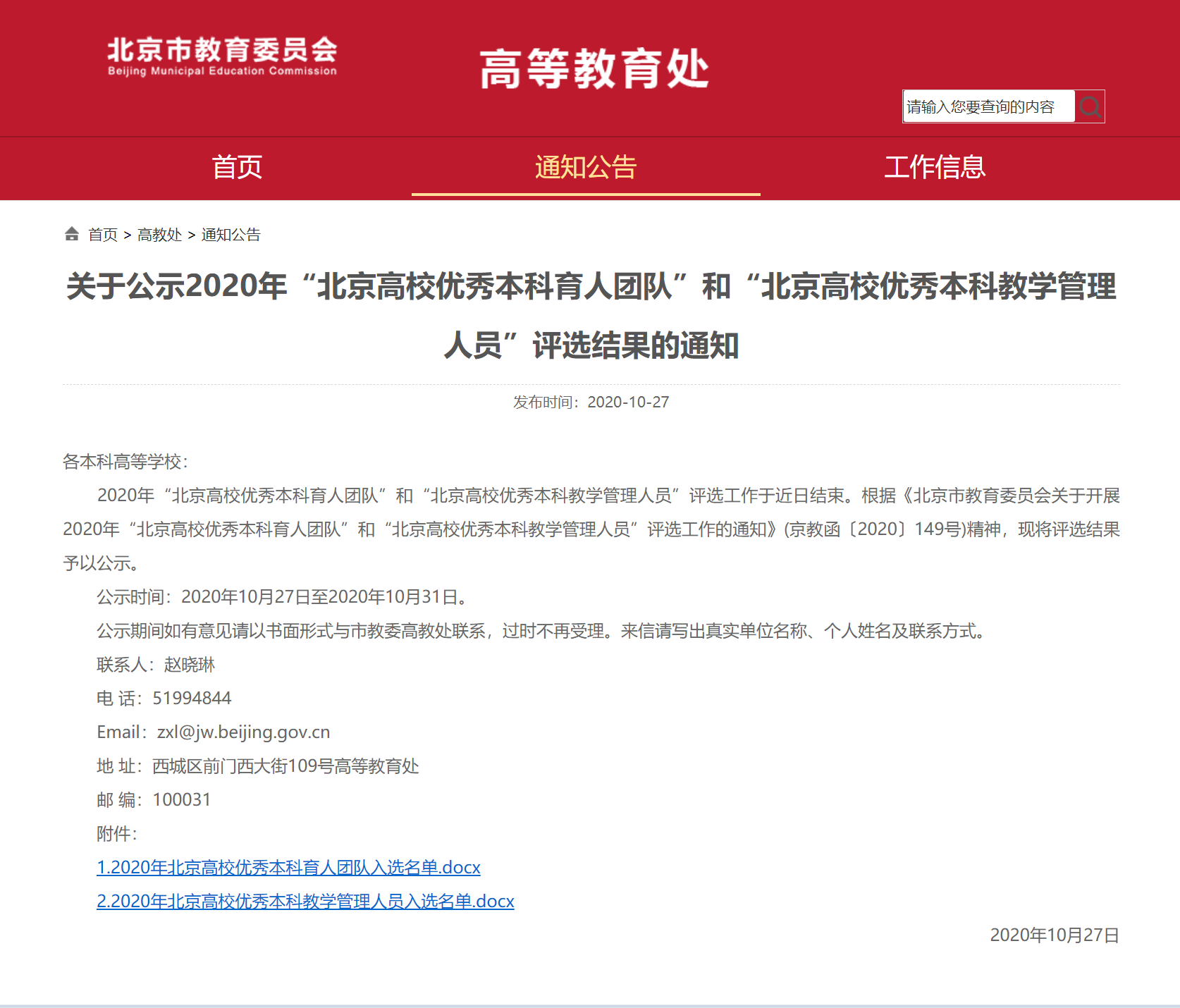Go to 高教处 in the breadcrumb
Viewport: 1180px width, 1008px height.
coord(159,235)
